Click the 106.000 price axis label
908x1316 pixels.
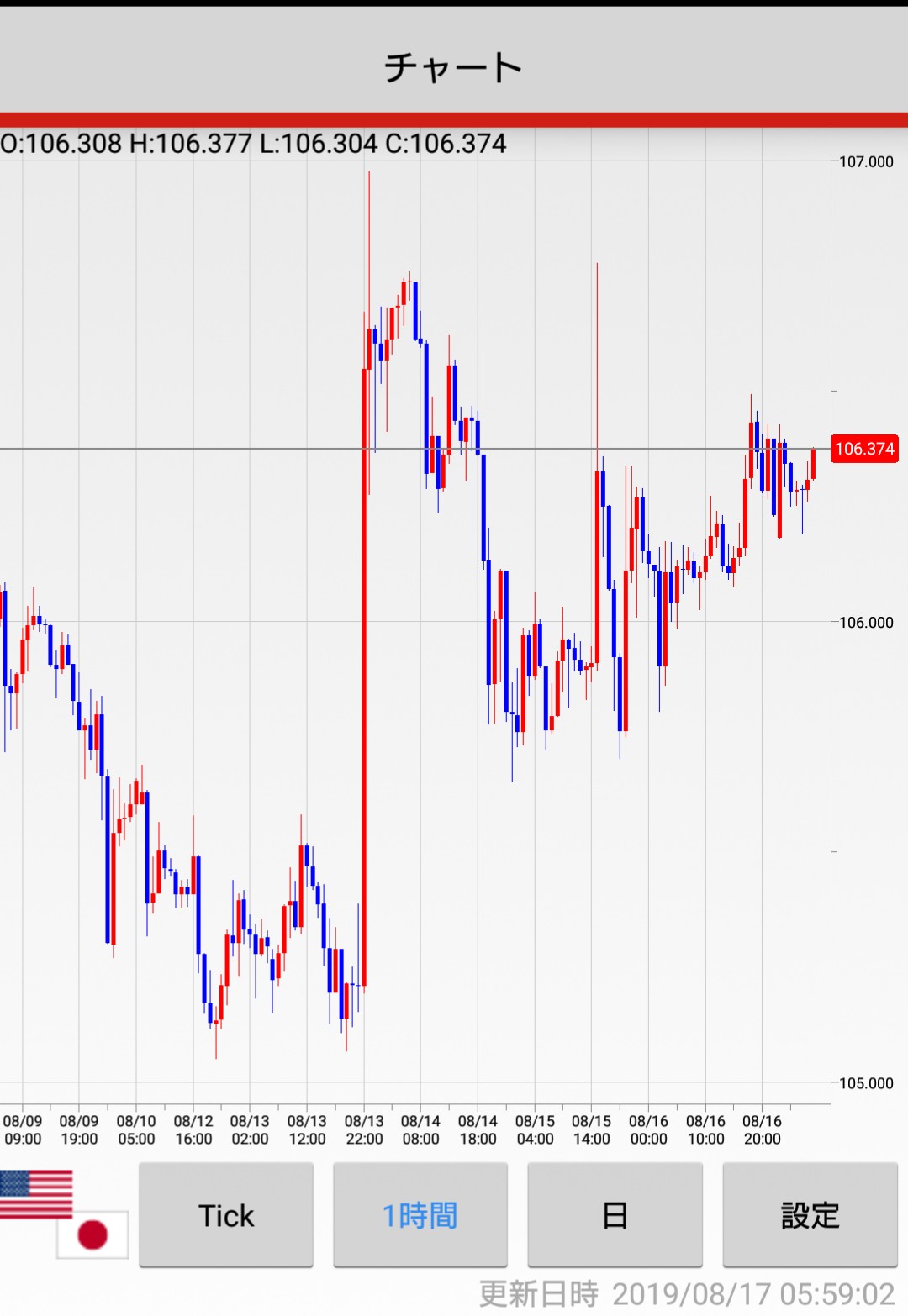[866, 622]
